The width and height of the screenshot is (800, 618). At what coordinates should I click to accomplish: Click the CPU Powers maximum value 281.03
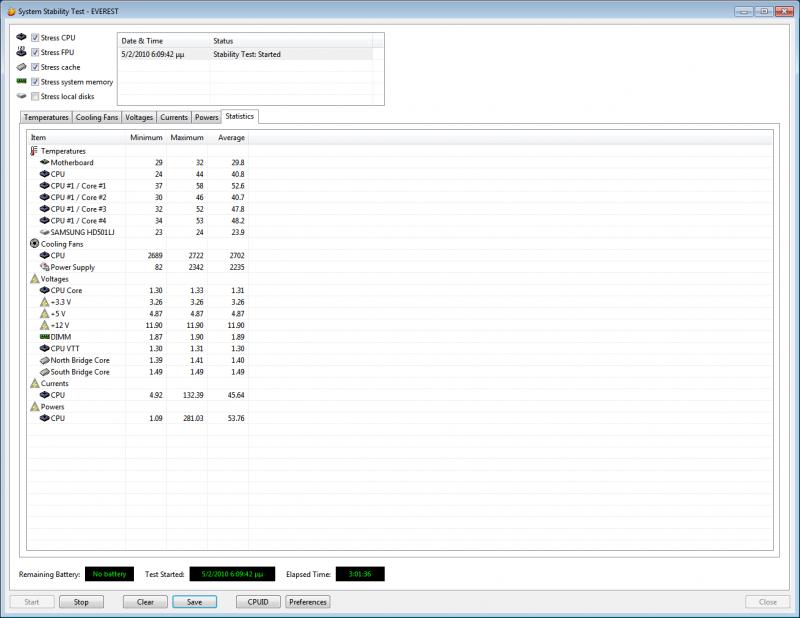193,418
